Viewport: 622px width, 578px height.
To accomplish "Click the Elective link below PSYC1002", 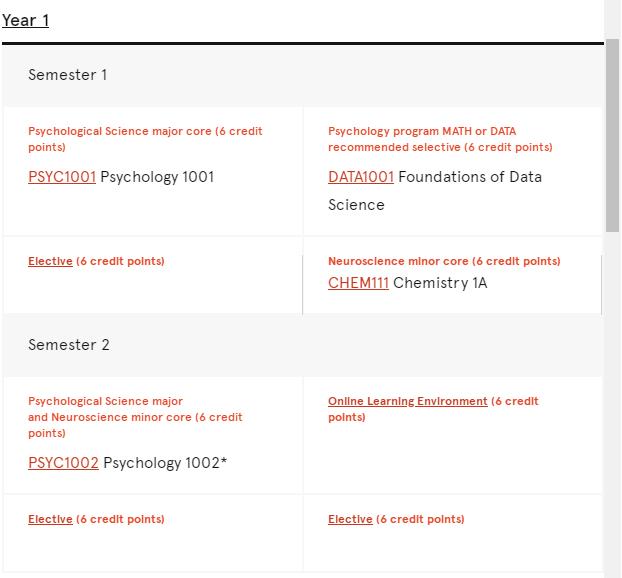I will [x=50, y=519].
